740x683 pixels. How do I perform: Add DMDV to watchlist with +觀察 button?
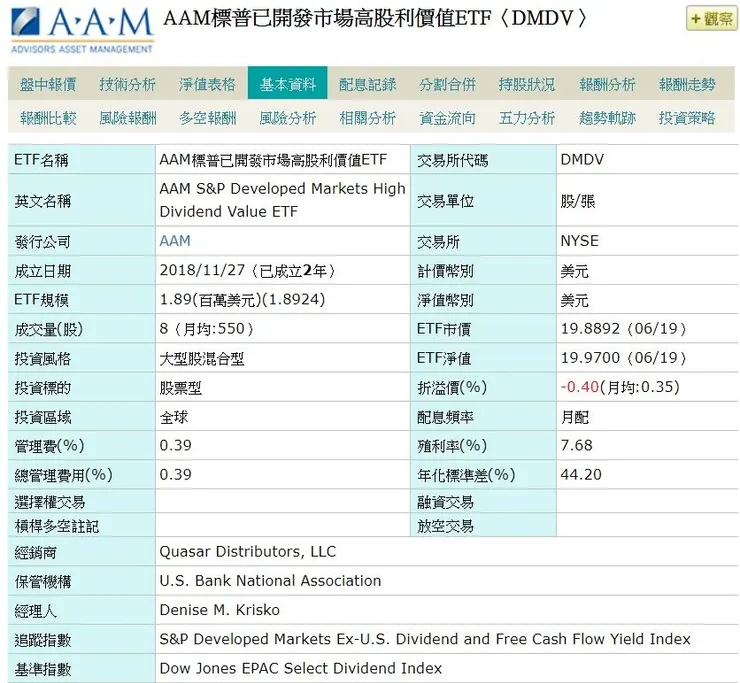click(x=712, y=19)
